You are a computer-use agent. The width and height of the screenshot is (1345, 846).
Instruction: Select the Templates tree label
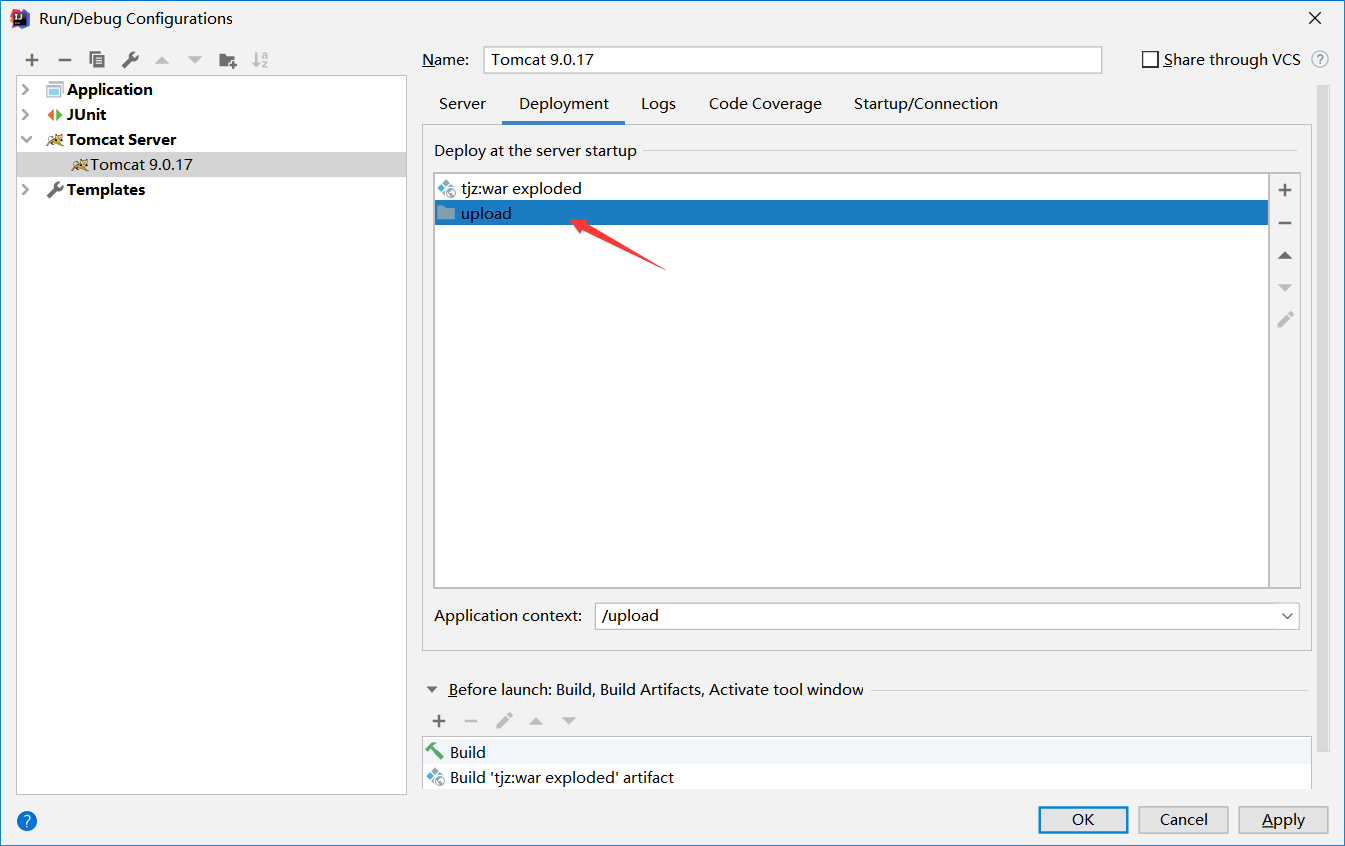106,190
